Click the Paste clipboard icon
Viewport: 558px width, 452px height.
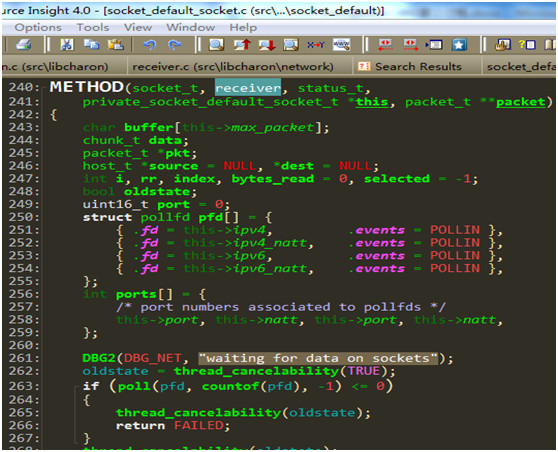116,45
